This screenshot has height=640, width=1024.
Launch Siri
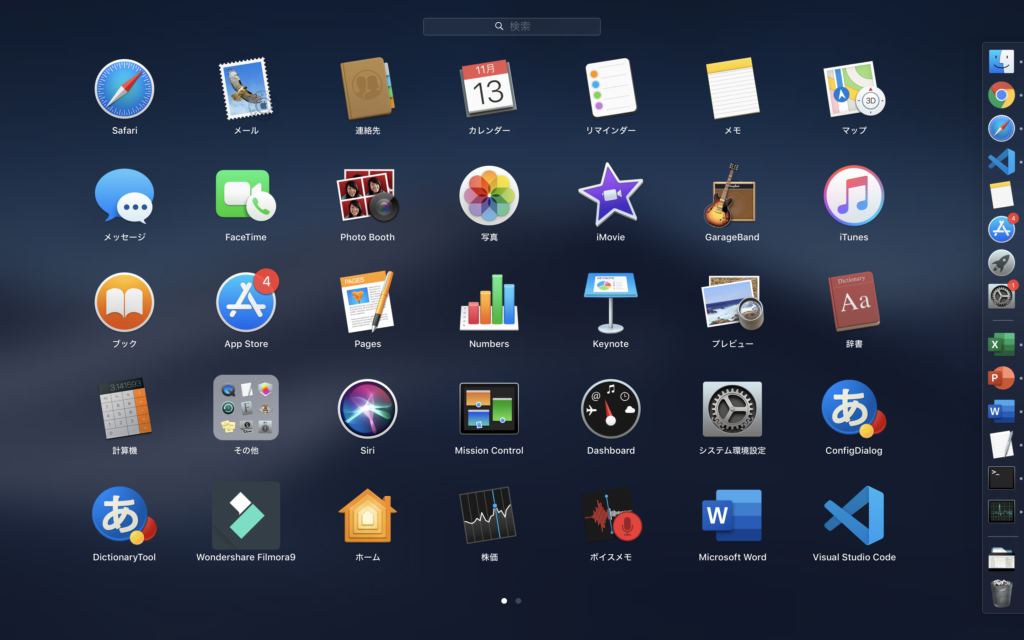click(367, 409)
